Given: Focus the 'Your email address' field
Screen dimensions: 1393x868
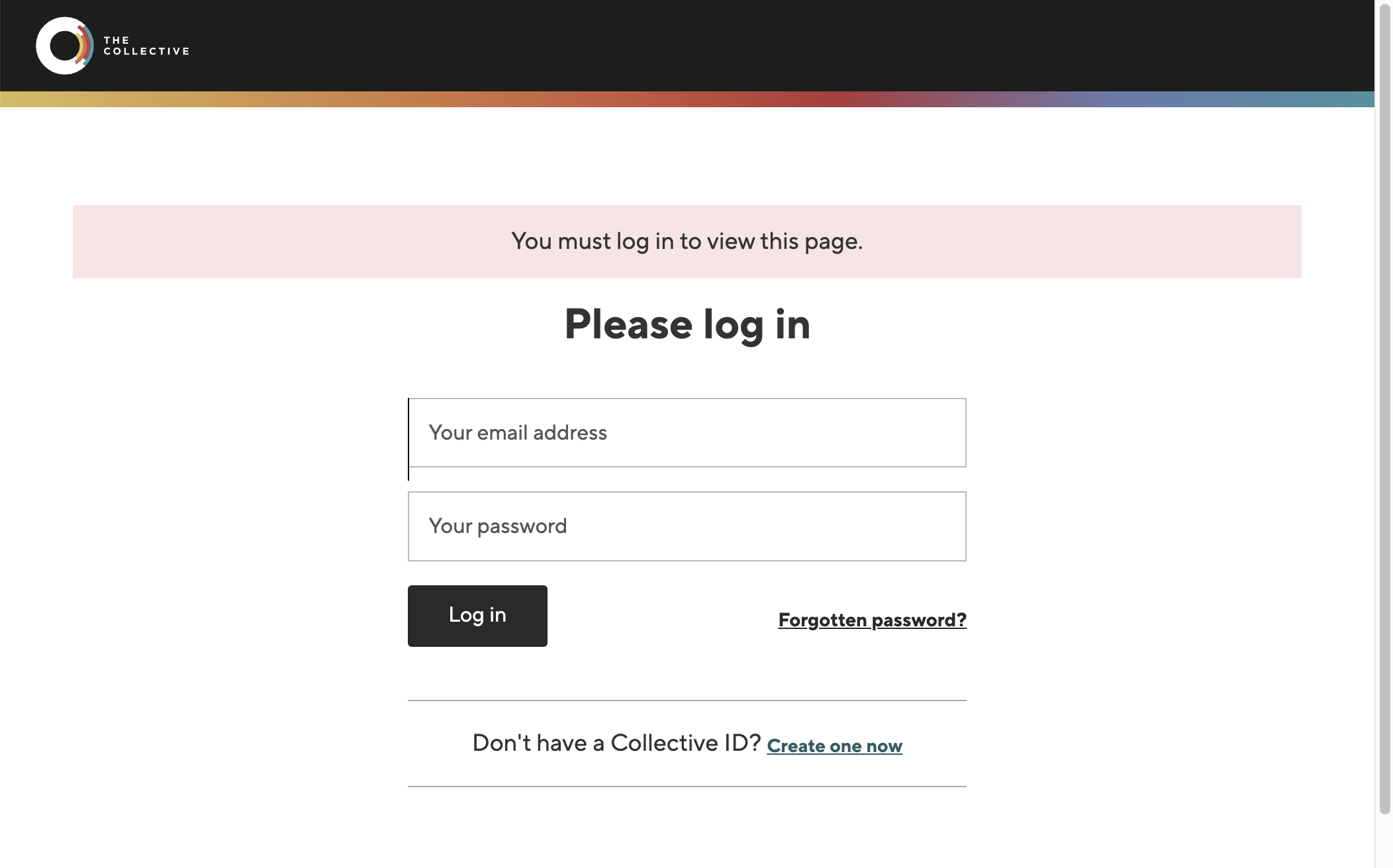Looking at the screenshot, I should tap(687, 433).
